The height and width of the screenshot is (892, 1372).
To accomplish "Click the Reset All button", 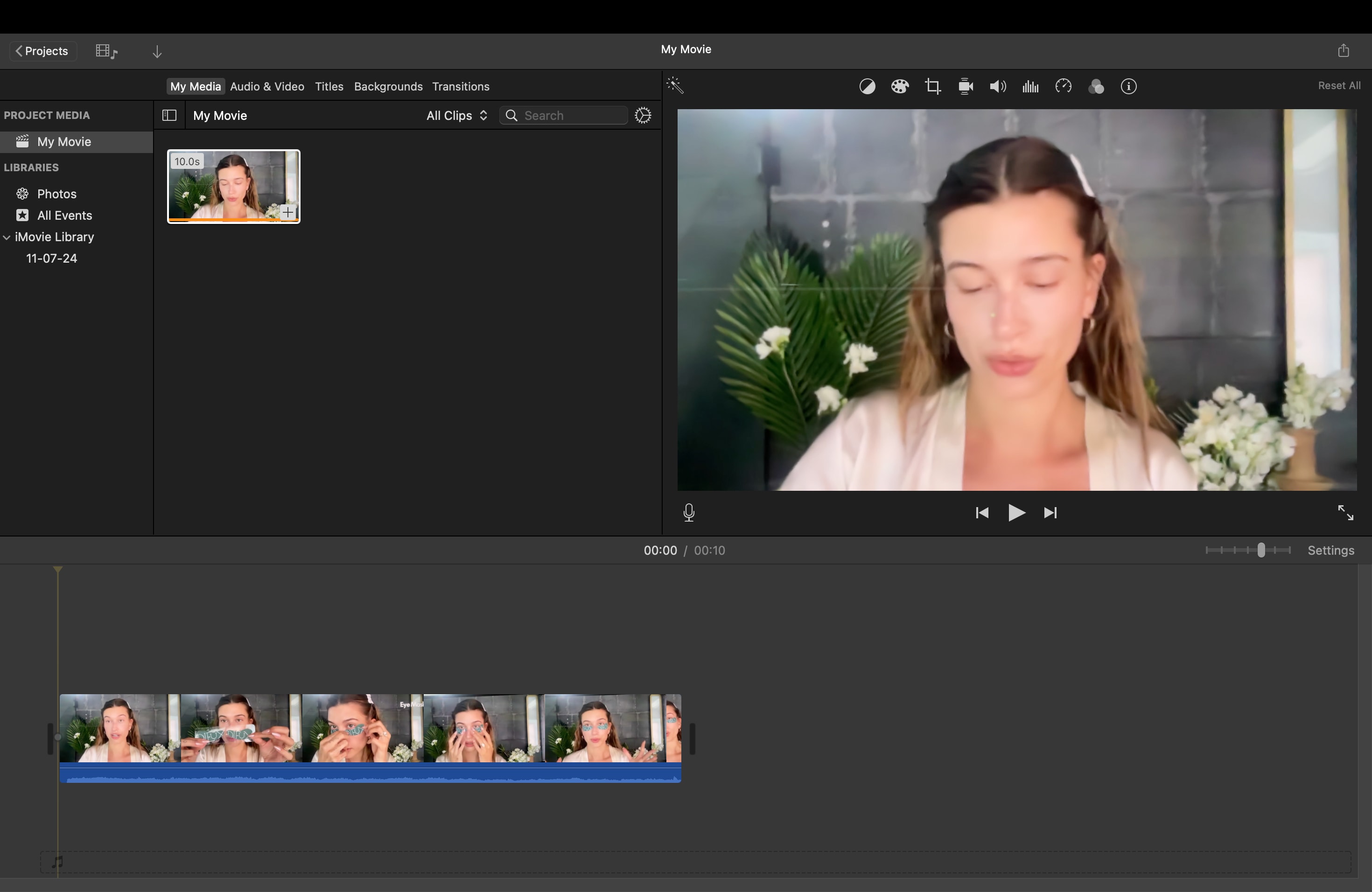I will pyautogui.click(x=1338, y=85).
